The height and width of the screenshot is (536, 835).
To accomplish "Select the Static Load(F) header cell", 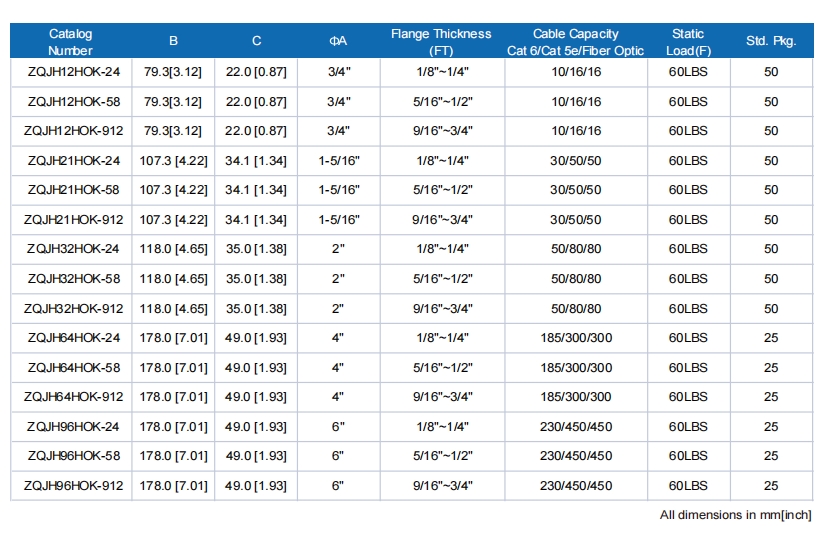I will pos(688,42).
